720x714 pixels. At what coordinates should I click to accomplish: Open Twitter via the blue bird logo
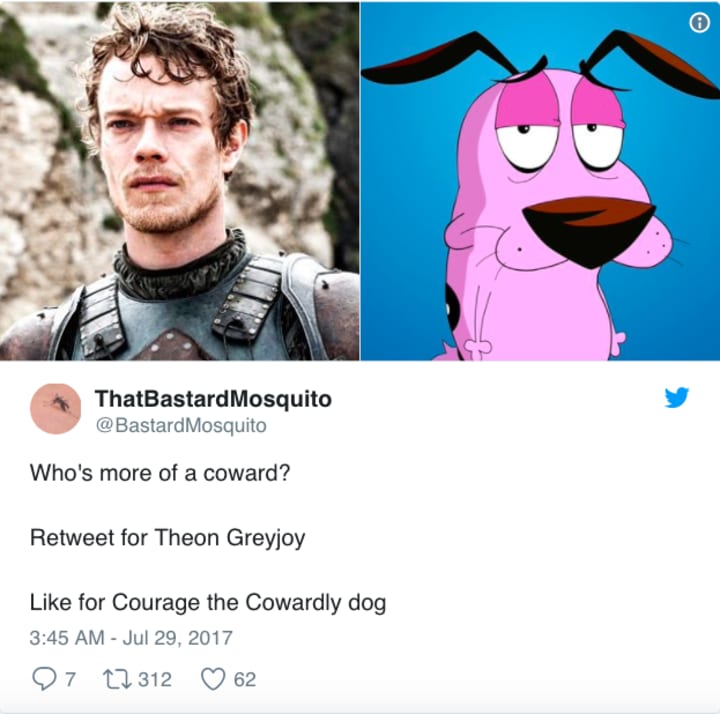point(676,397)
